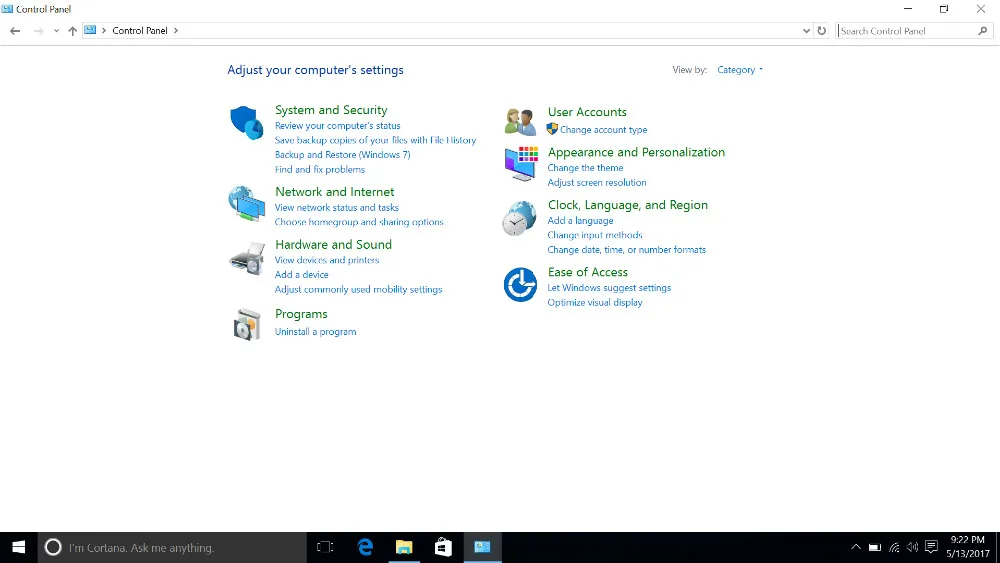Viewport: 1000px width, 563px height.
Task: Open the Network and Internet globe icon
Action: pos(247,203)
